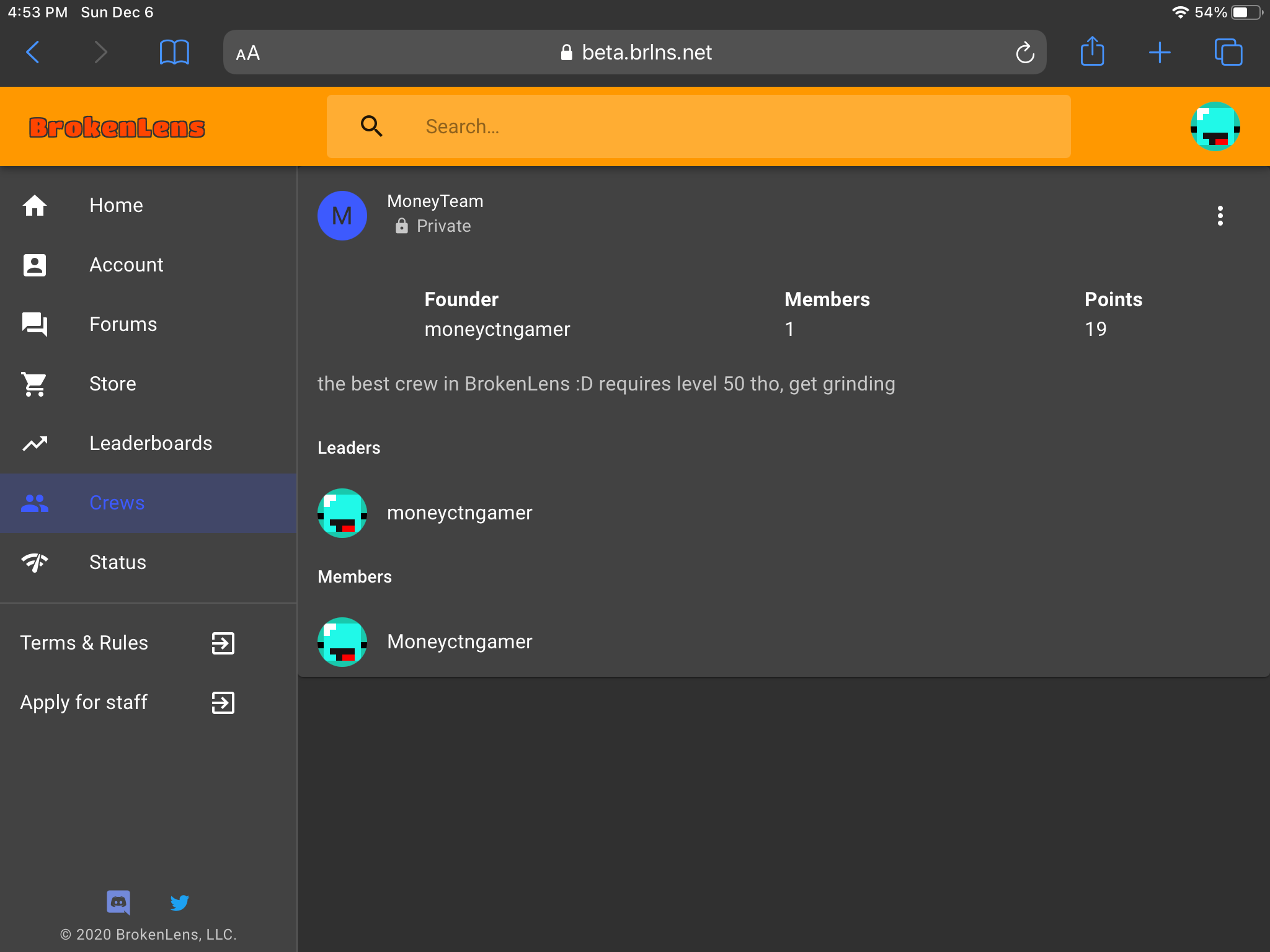Click the BrokenLens logo
This screenshot has width=1270, height=952.
click(x=117, y=127)
